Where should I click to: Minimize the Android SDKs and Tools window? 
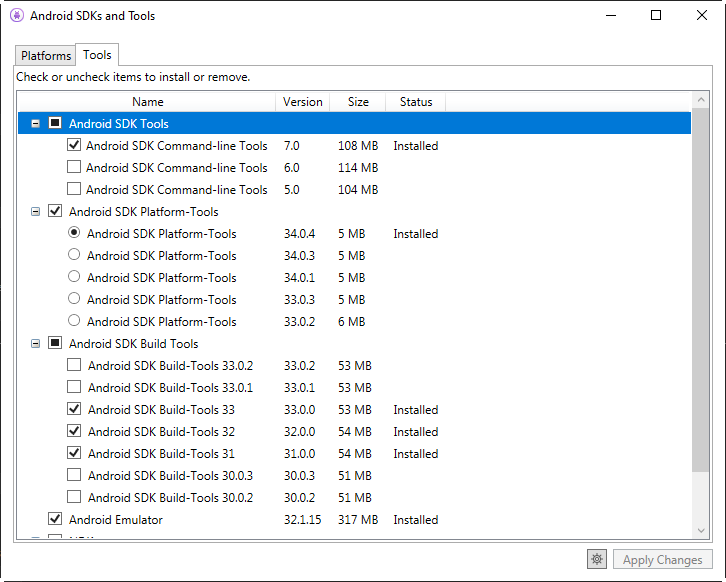coord(611,15)
